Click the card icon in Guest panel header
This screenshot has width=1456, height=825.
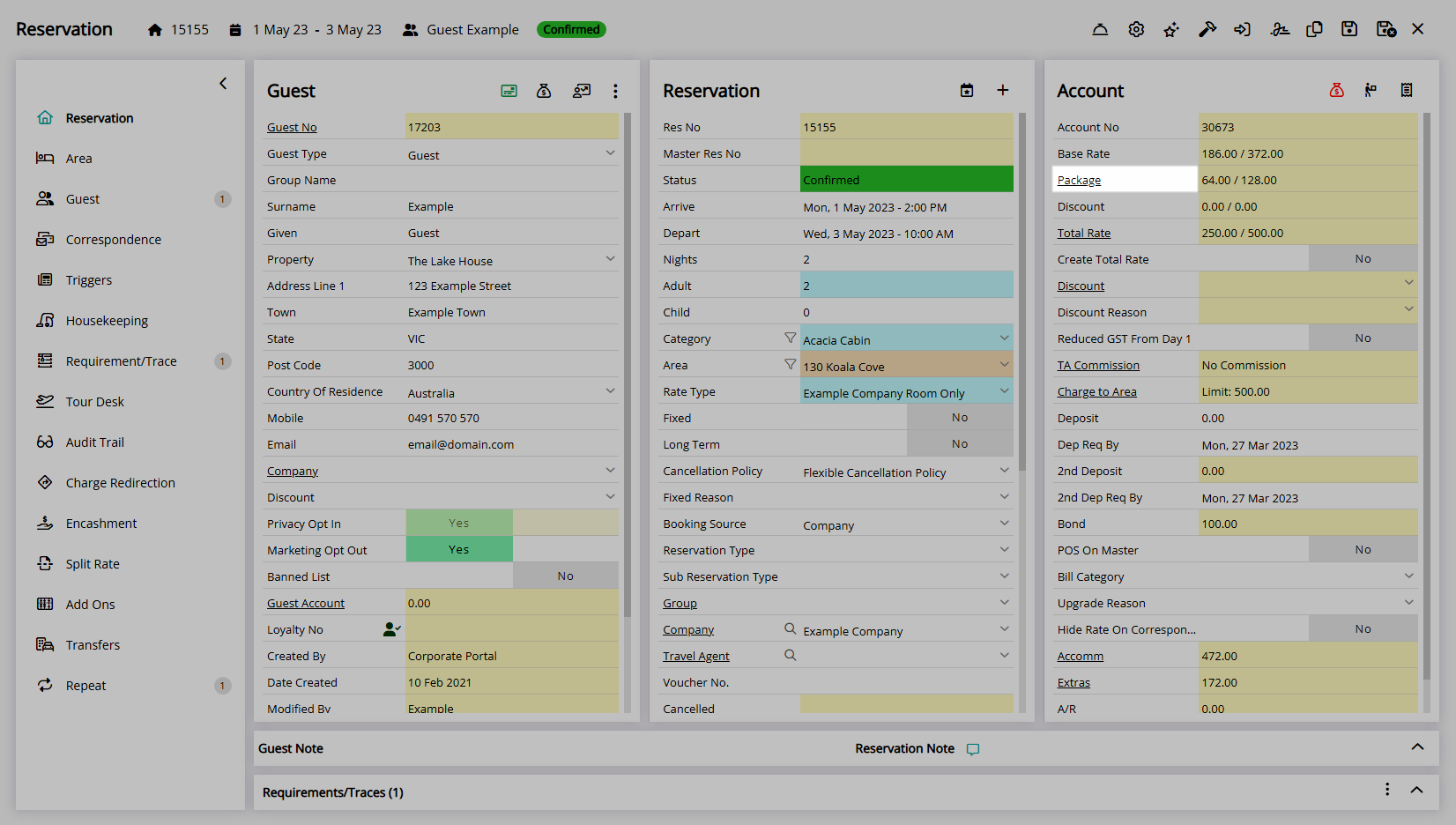[x=509, y=91]
